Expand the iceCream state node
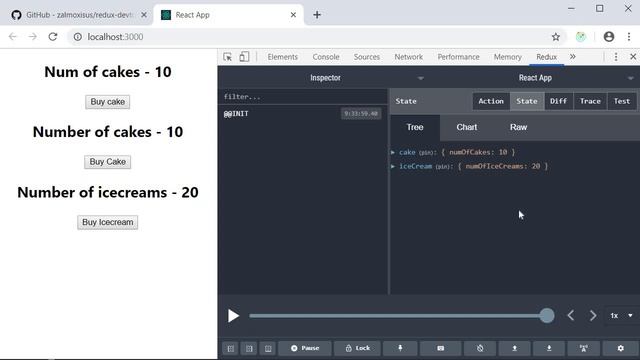Image resolution: width=640 pixels, height=360 pixels. [x=393, y=166]
